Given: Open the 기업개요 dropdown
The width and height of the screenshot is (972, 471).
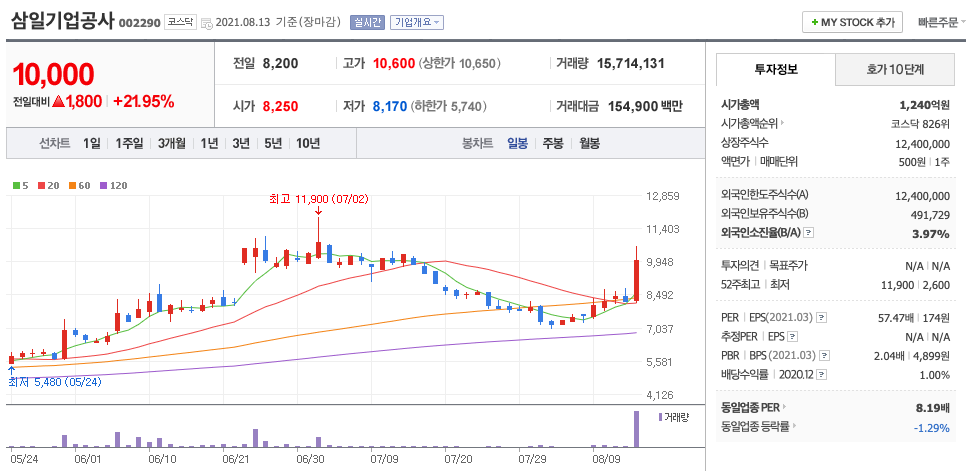Looking at the screenshot, I should point(417,23).
